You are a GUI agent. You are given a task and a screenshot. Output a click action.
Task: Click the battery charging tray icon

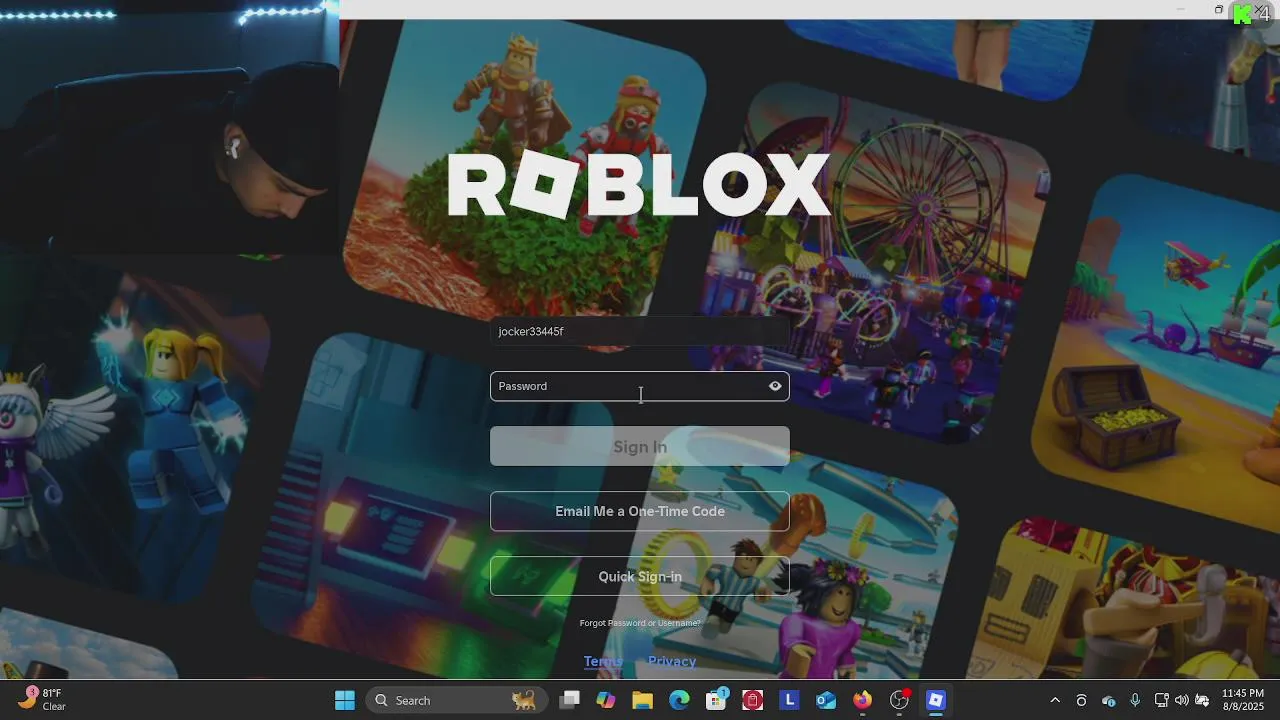pos(1203,700)
